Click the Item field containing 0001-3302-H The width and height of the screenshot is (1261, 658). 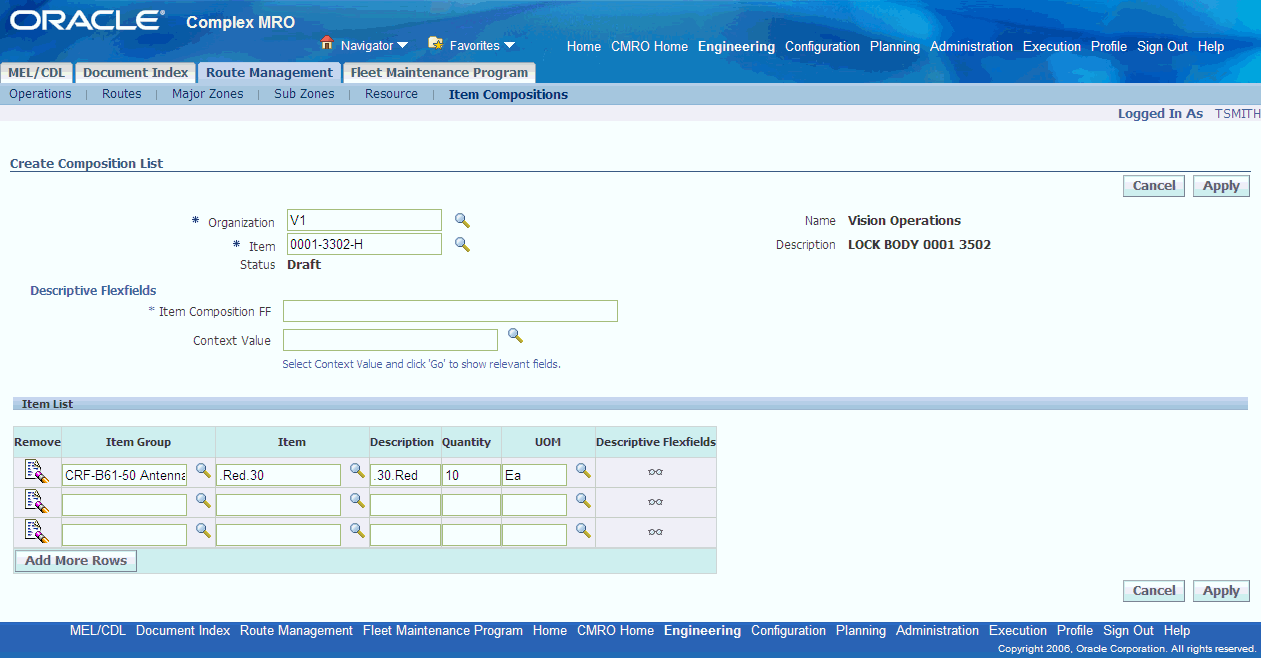click(x=364, y=244)
